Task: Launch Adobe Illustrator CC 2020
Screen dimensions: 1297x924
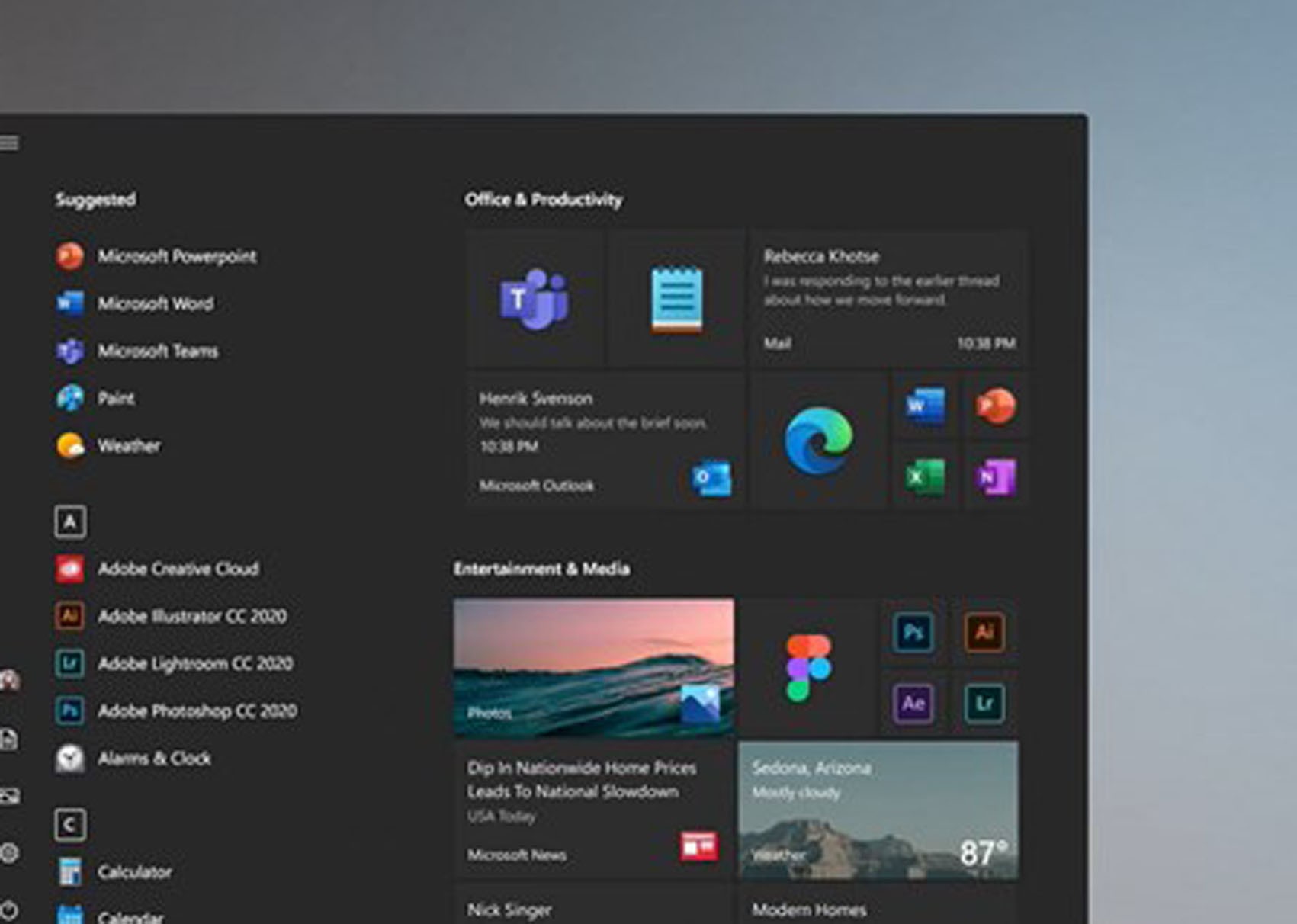Action: pyautogui.click(x=172, y=616)
